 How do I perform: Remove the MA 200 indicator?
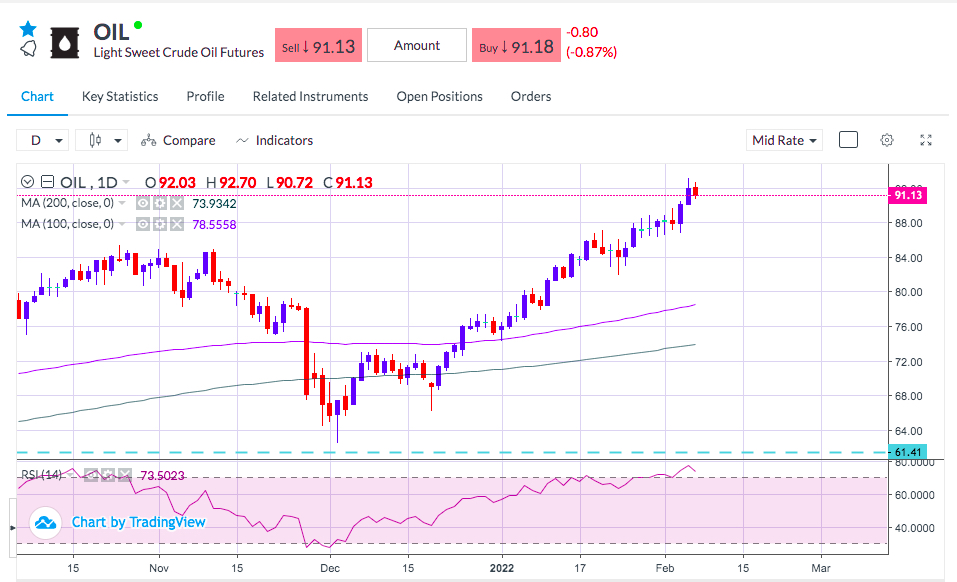tap(177, 203)
